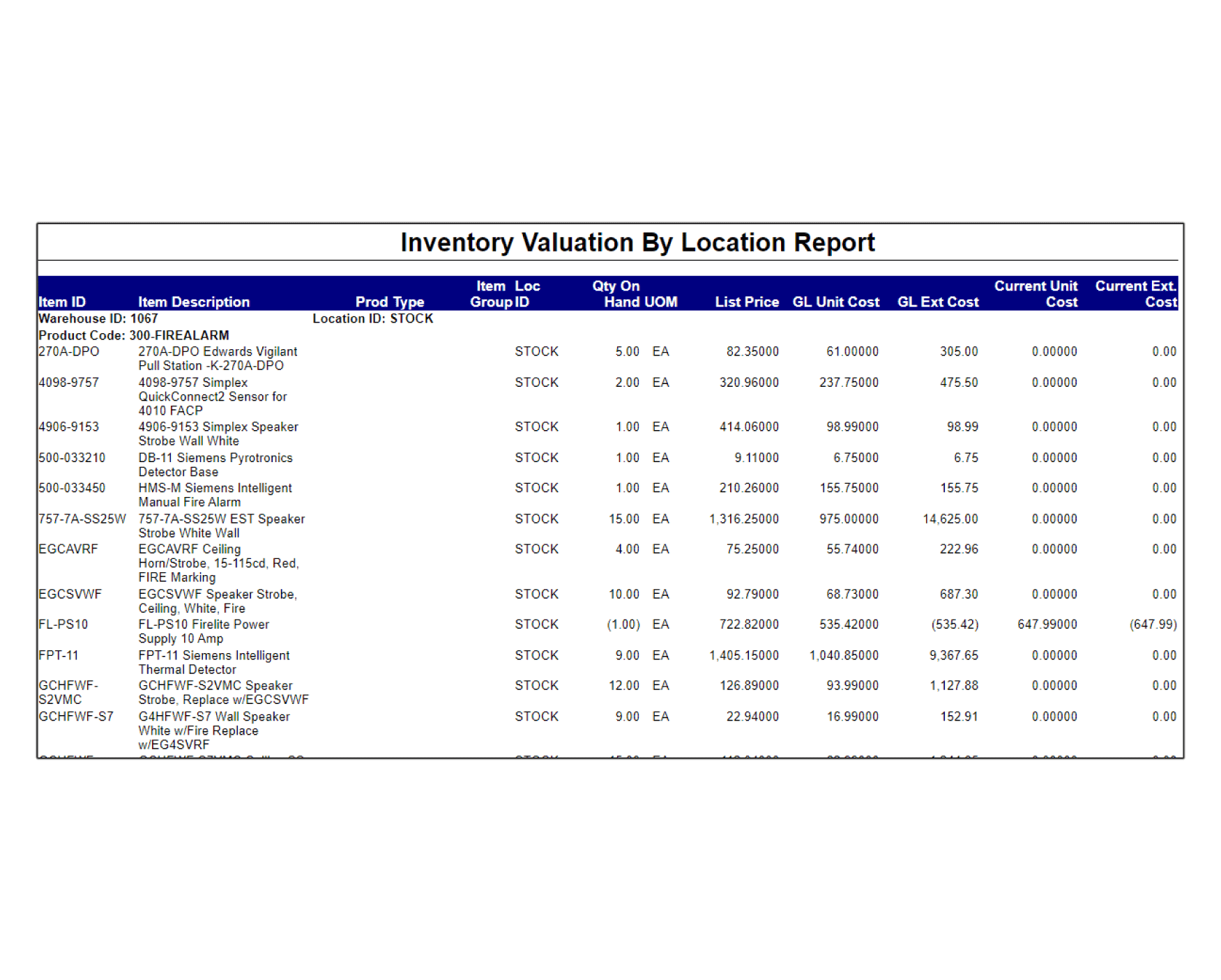Click the Current Ext. Cost column header

(1135, 293)
